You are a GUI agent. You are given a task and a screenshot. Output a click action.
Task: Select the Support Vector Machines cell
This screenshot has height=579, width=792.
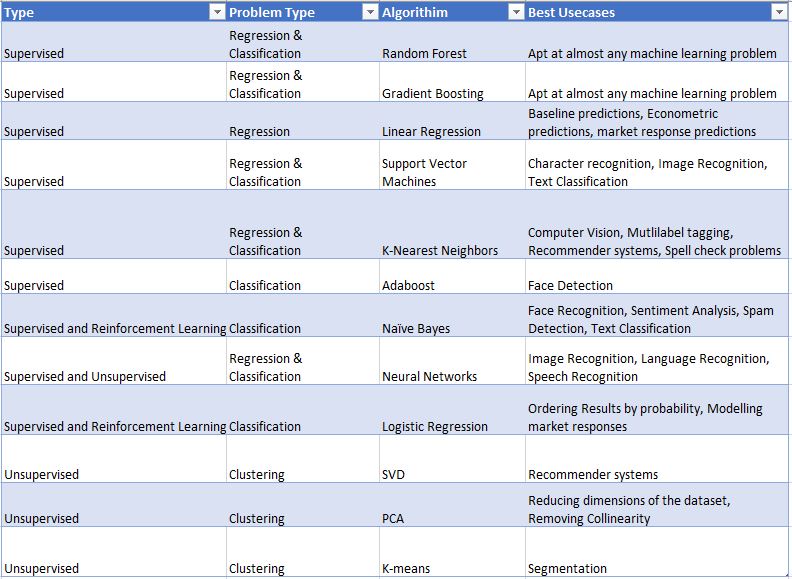click(425, 172)
